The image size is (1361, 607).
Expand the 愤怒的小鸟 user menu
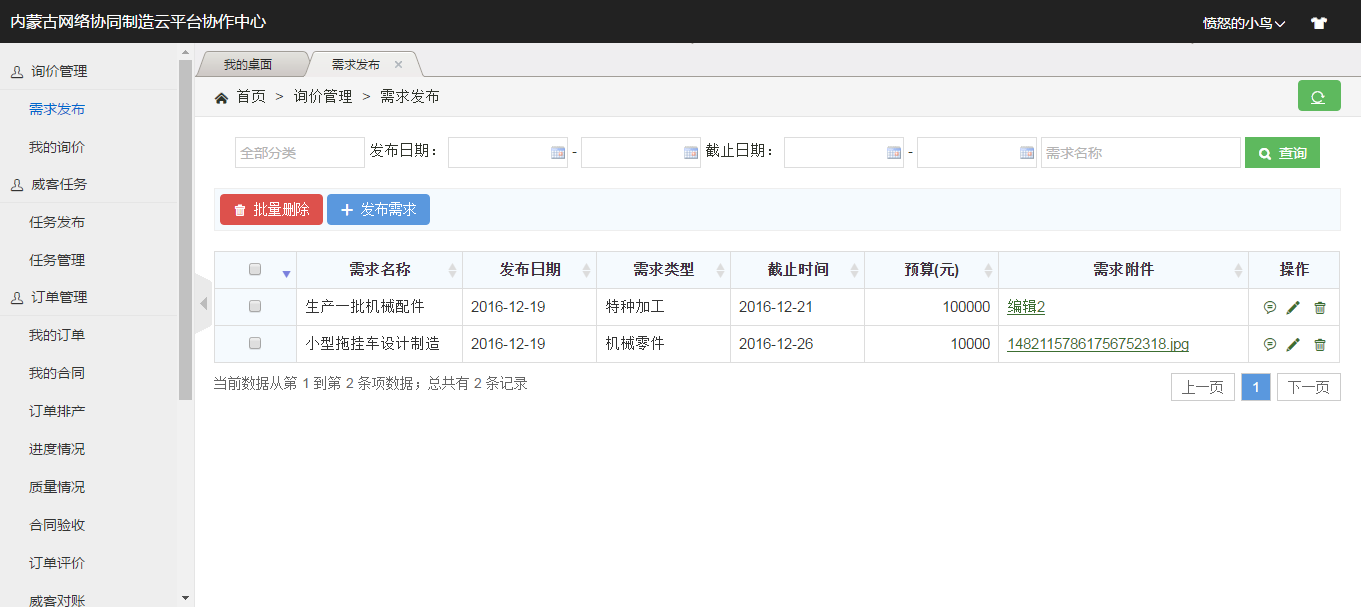point(1243,22)
